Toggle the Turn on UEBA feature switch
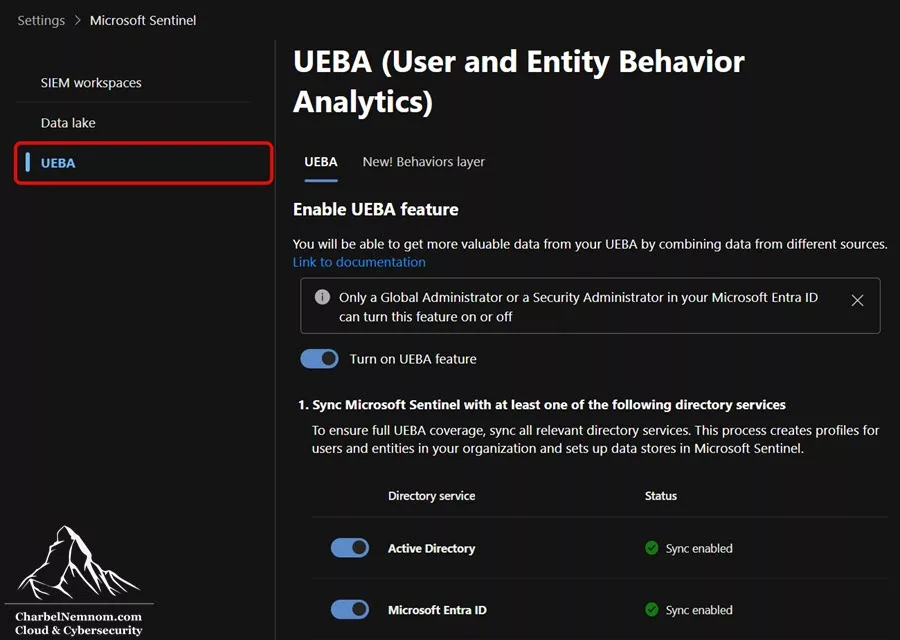The width and height of the screenshot is (900, 640). [x=320, y=359]
